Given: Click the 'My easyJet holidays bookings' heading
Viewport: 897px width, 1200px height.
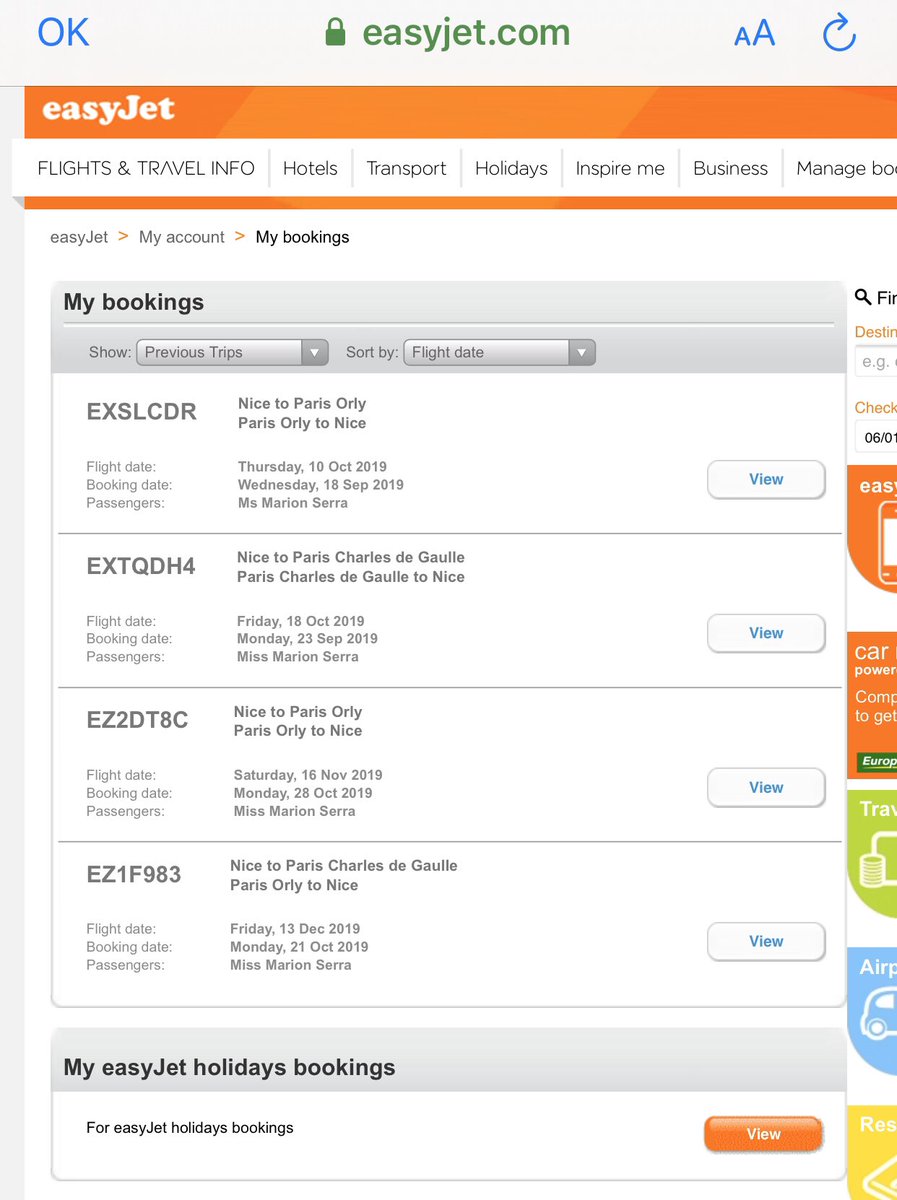Looking at the screenshot, I should click(229, 1067).
